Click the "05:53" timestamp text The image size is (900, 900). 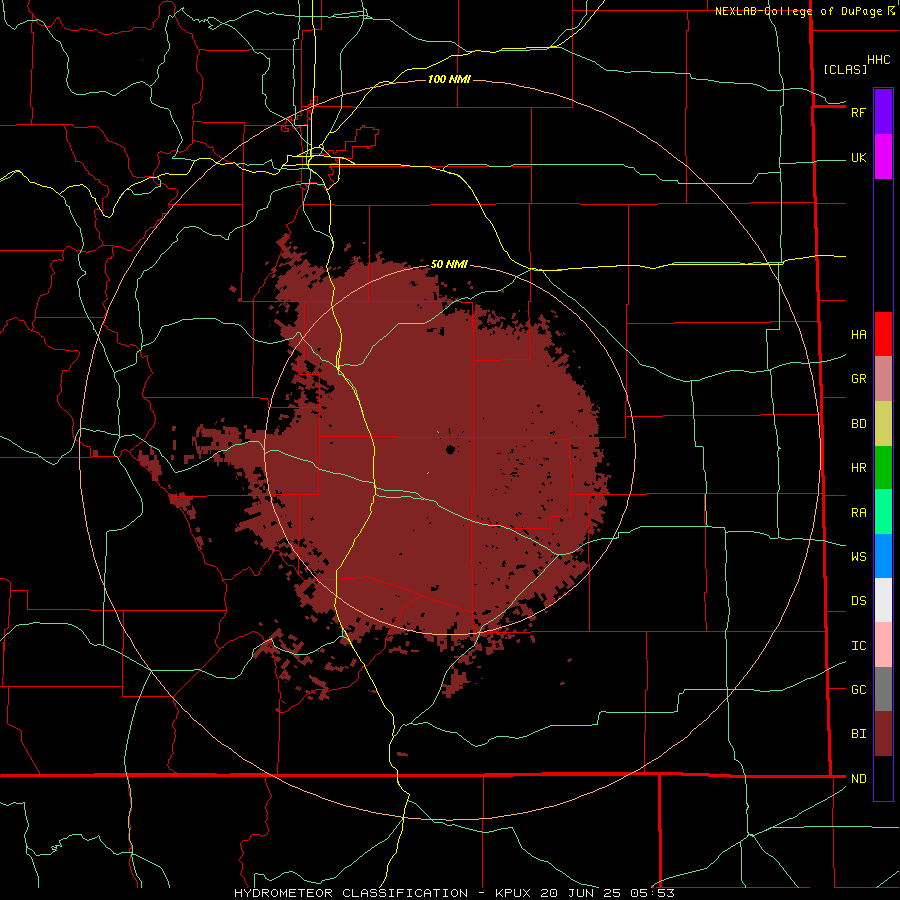(651, 893)
